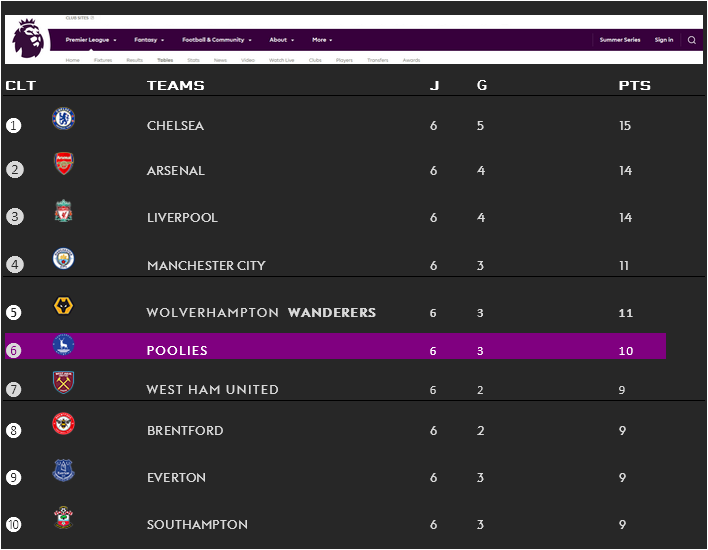Click the Wolverhampton Wanderers wolf crest
The width and height of the screenshot is (708, 550).
[x=63, y=306]
